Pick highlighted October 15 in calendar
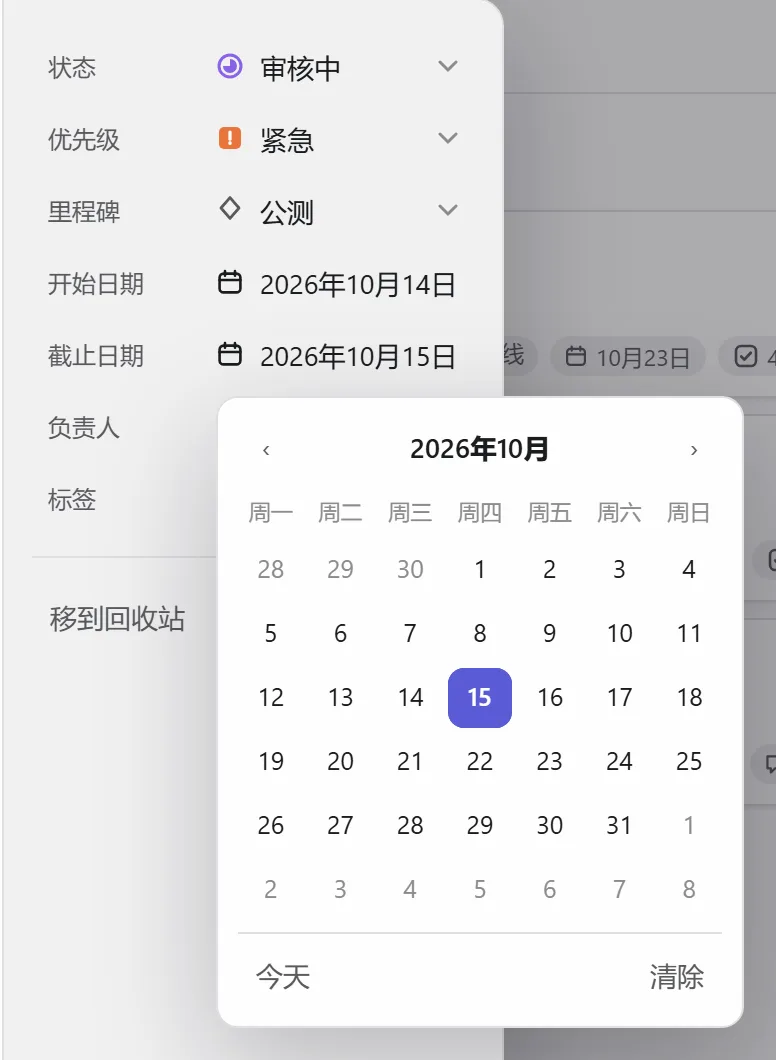 pyautogui.click(x=480, y=698)
